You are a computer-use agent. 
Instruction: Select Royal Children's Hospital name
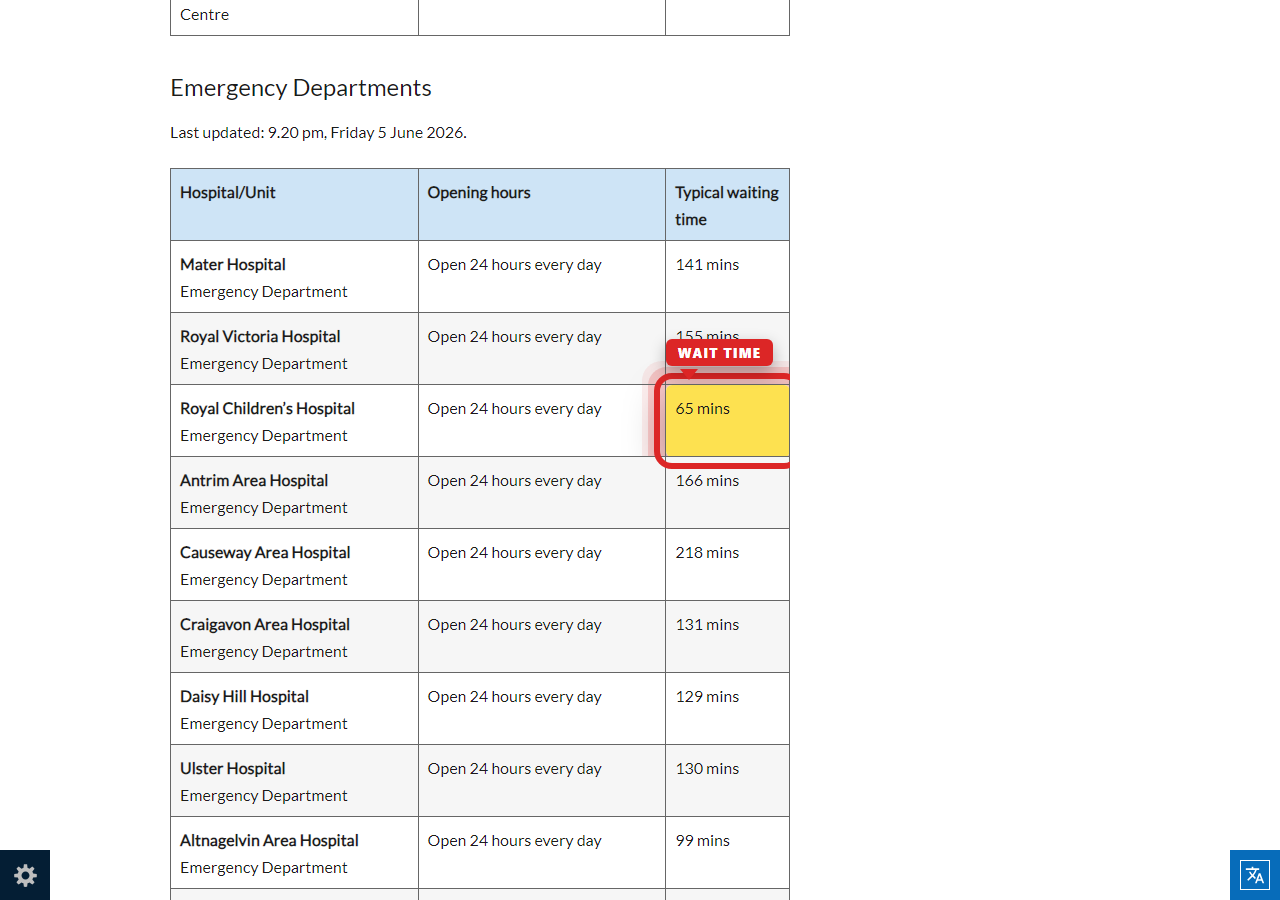coord(267,408)
